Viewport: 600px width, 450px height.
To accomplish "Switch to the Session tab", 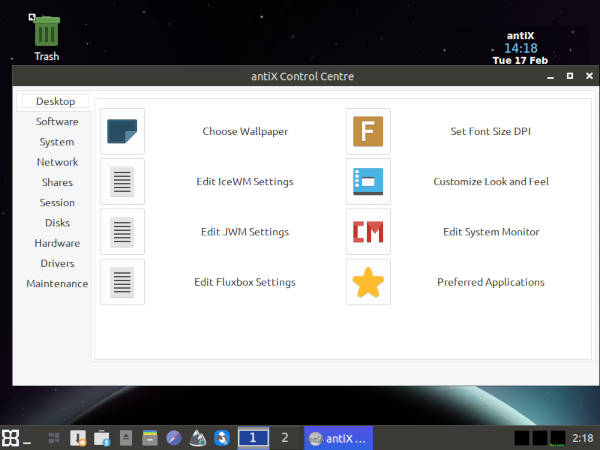I will pos(57,203).
